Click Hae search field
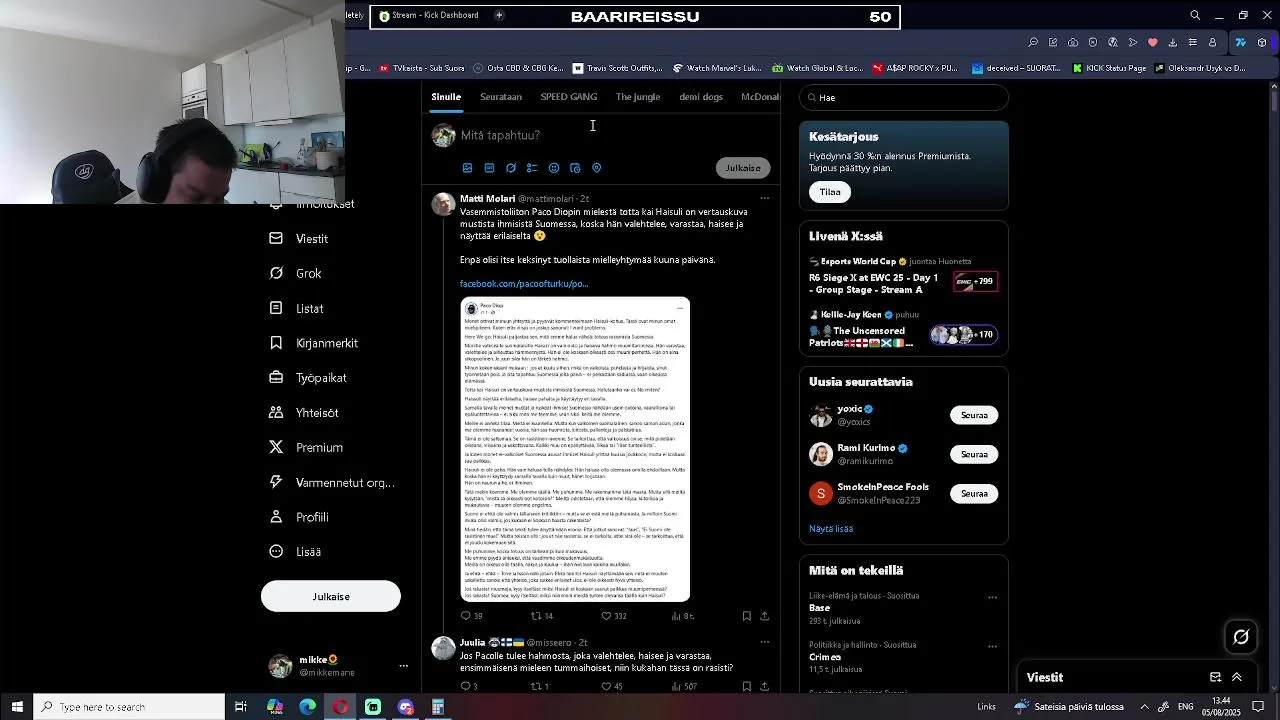 click(904, 98)
